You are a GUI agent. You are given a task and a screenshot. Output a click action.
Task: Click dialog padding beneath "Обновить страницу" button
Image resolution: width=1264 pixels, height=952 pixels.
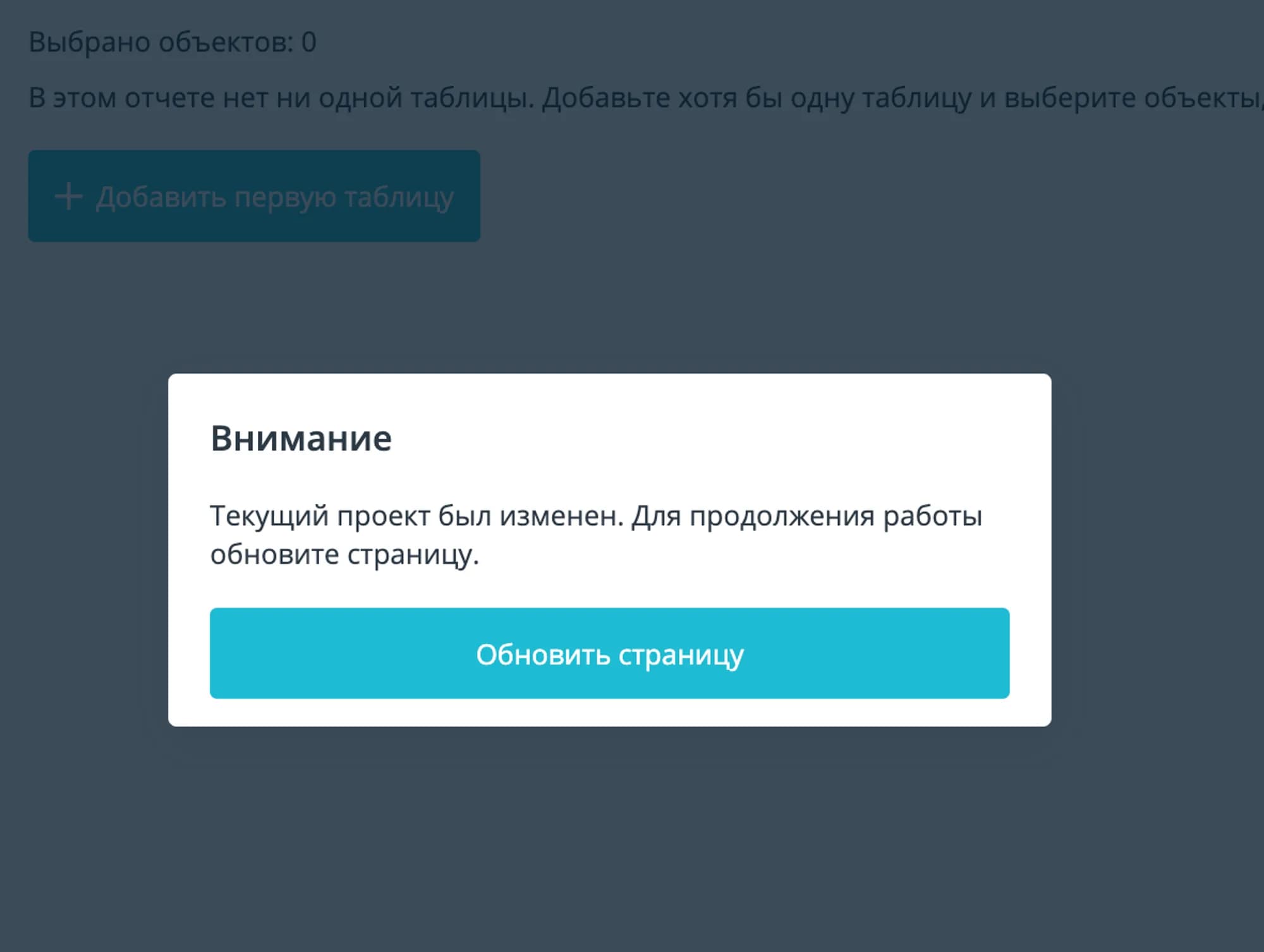(x=609, y=712)
